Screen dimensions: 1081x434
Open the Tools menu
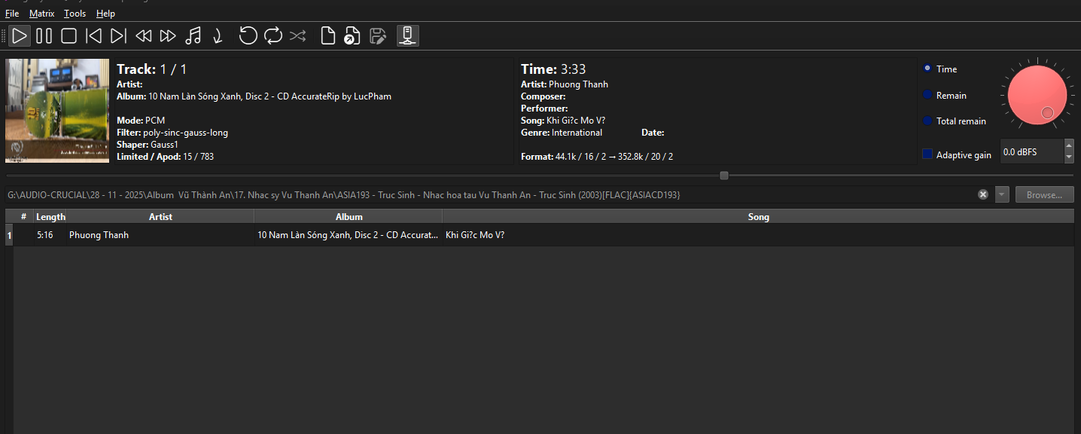(75, 13)
